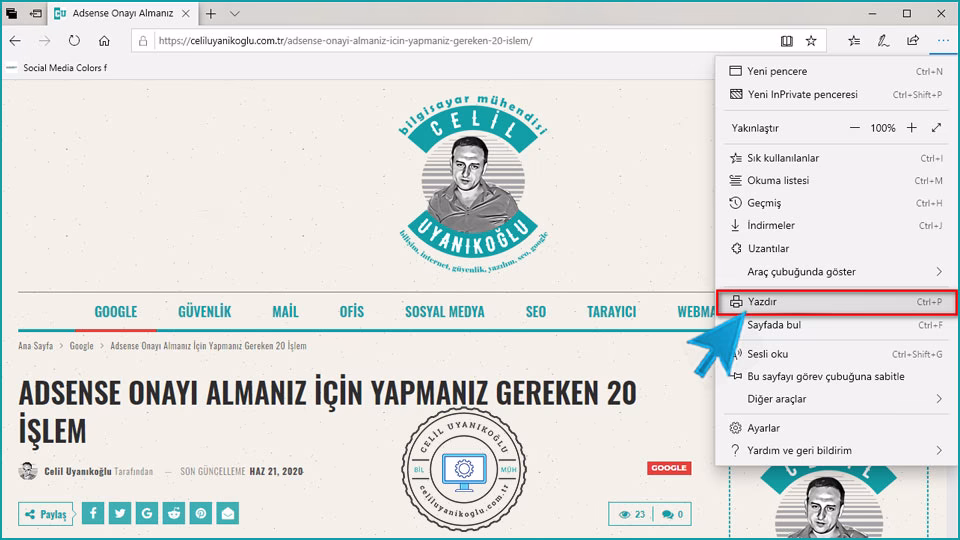Click the address bar URL
960x540 pixels.
(x=345, y=41)
